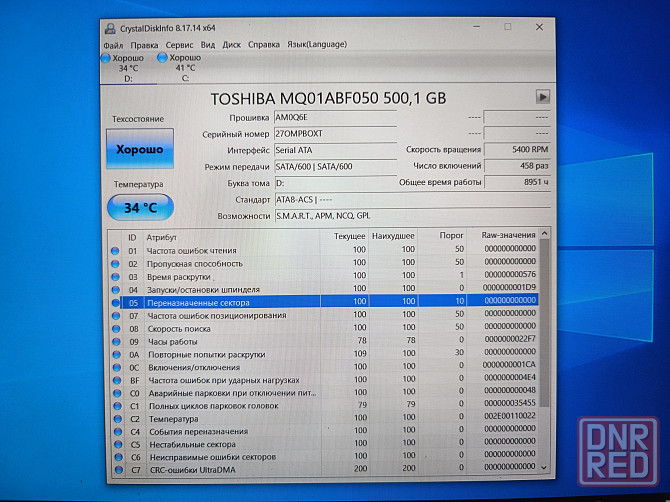
Task: Click status dot for Температура attribute
Action: [x=118, y=419]
